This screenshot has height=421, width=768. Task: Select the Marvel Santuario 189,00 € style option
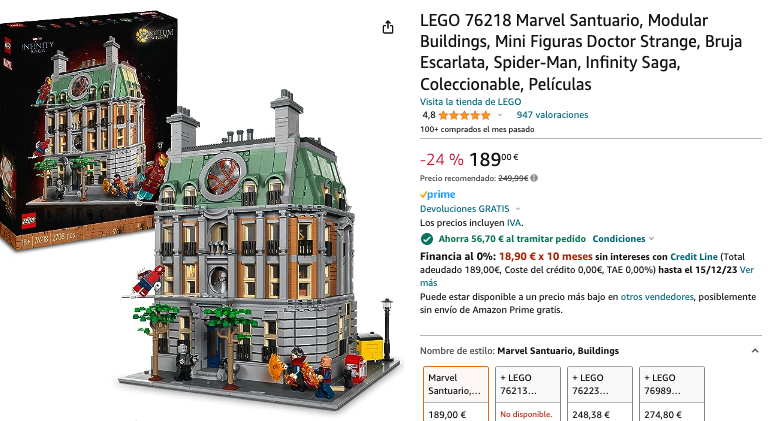(x=456, y=394)
